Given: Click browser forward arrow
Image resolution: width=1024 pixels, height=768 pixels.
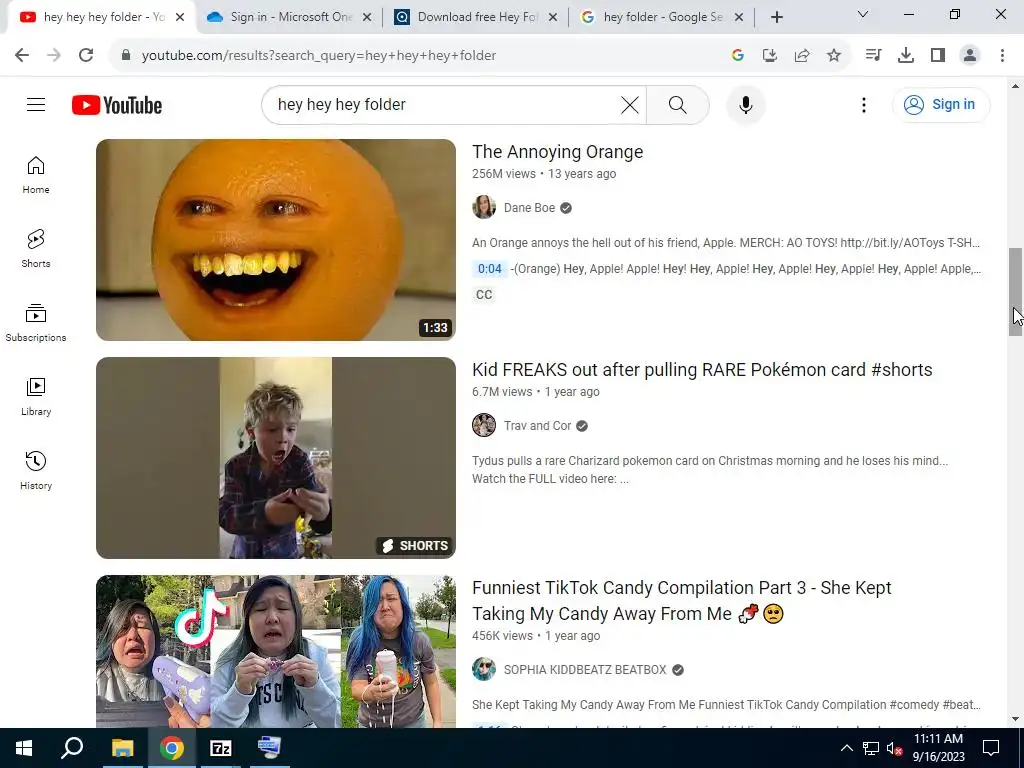Looking at the screenshot, I should click(x=54, y=55).
